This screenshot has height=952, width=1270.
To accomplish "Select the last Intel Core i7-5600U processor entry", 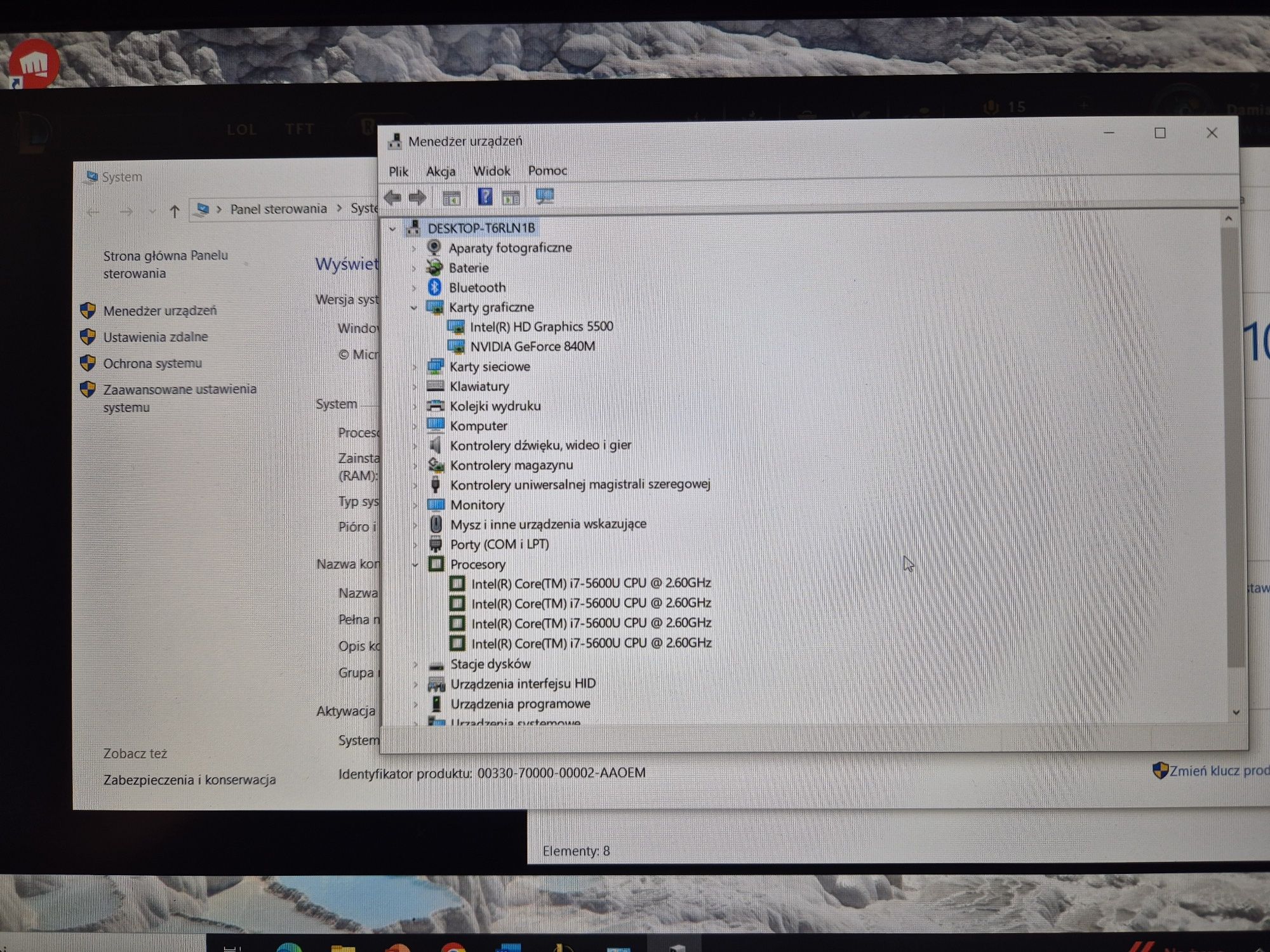I will pyautogui.click(x=591, y=643).
